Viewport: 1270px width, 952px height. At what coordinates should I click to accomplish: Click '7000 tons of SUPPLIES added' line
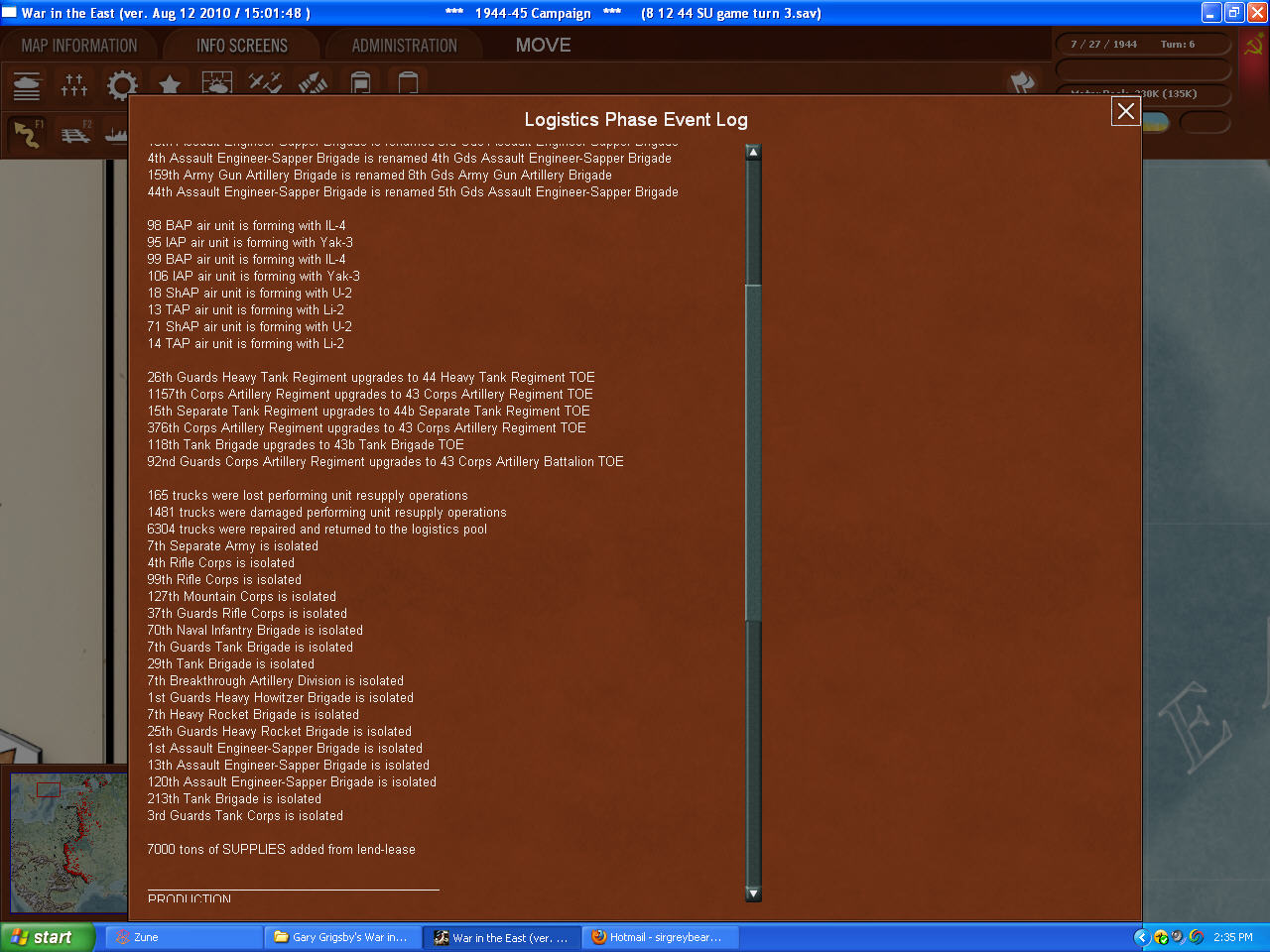(282, 850)
